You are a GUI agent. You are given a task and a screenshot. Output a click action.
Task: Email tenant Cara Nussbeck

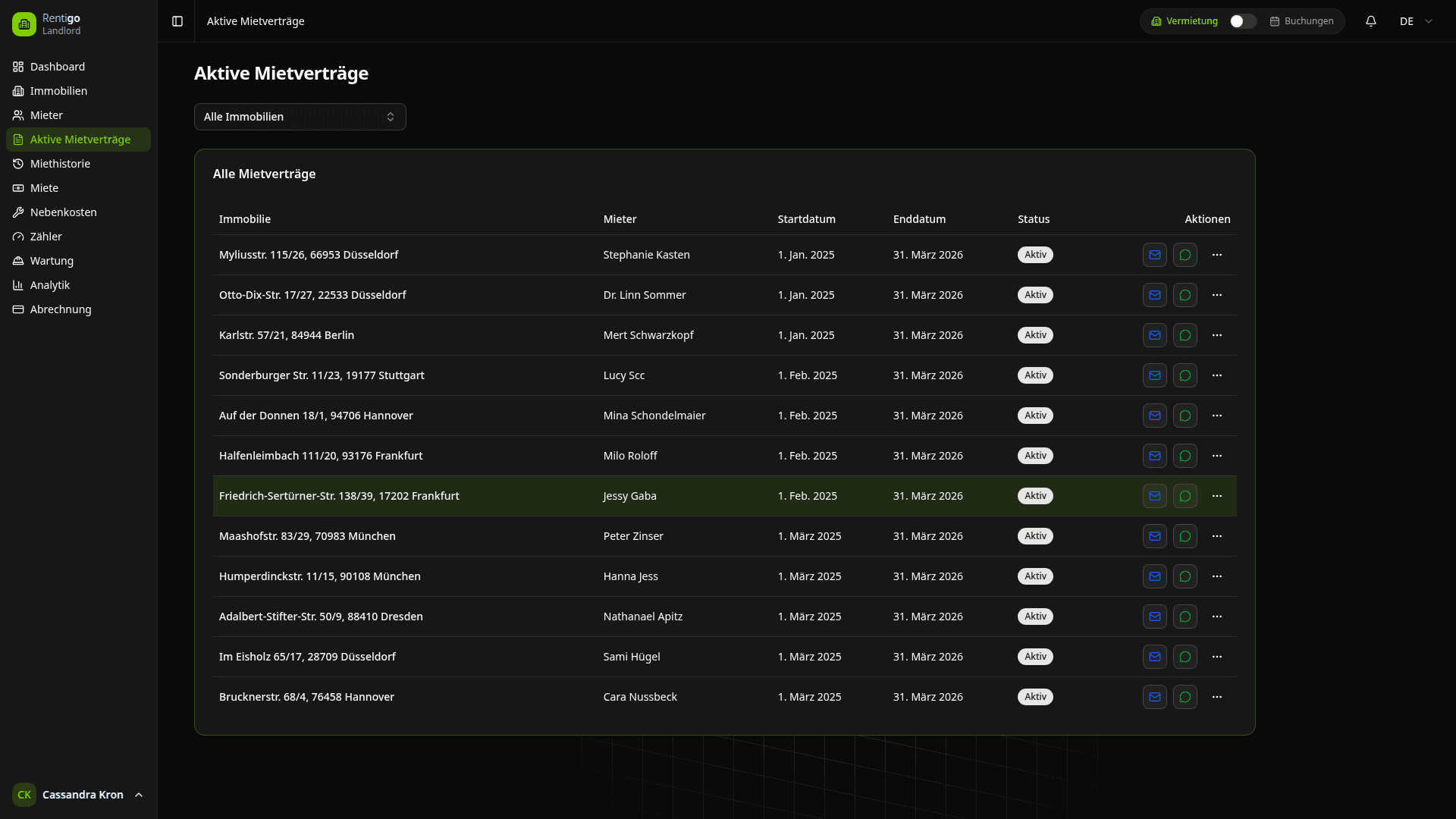coord(1154,697)
